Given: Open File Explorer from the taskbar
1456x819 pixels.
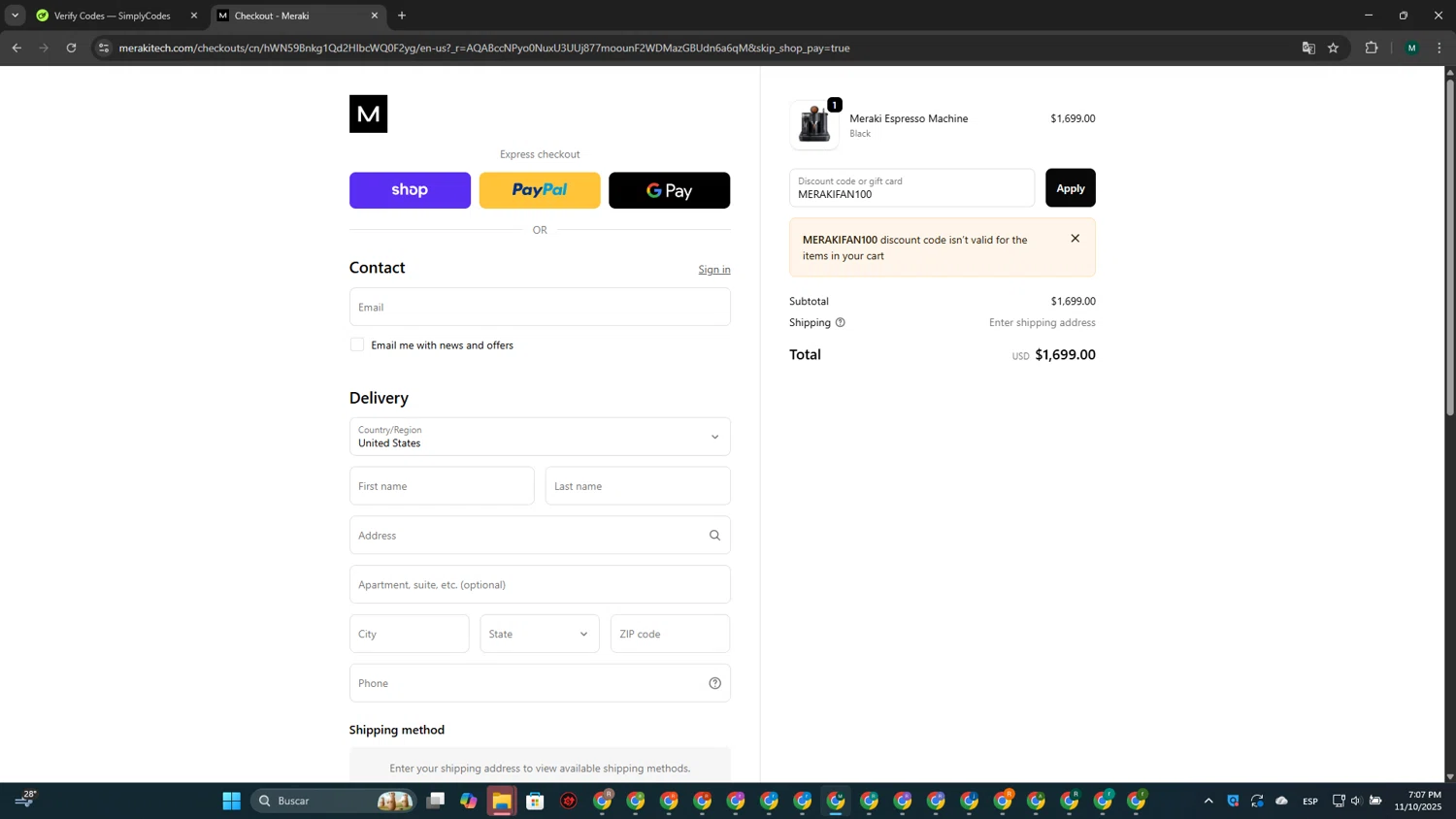Looking at the screenshot, I should [x=502, y=801].
